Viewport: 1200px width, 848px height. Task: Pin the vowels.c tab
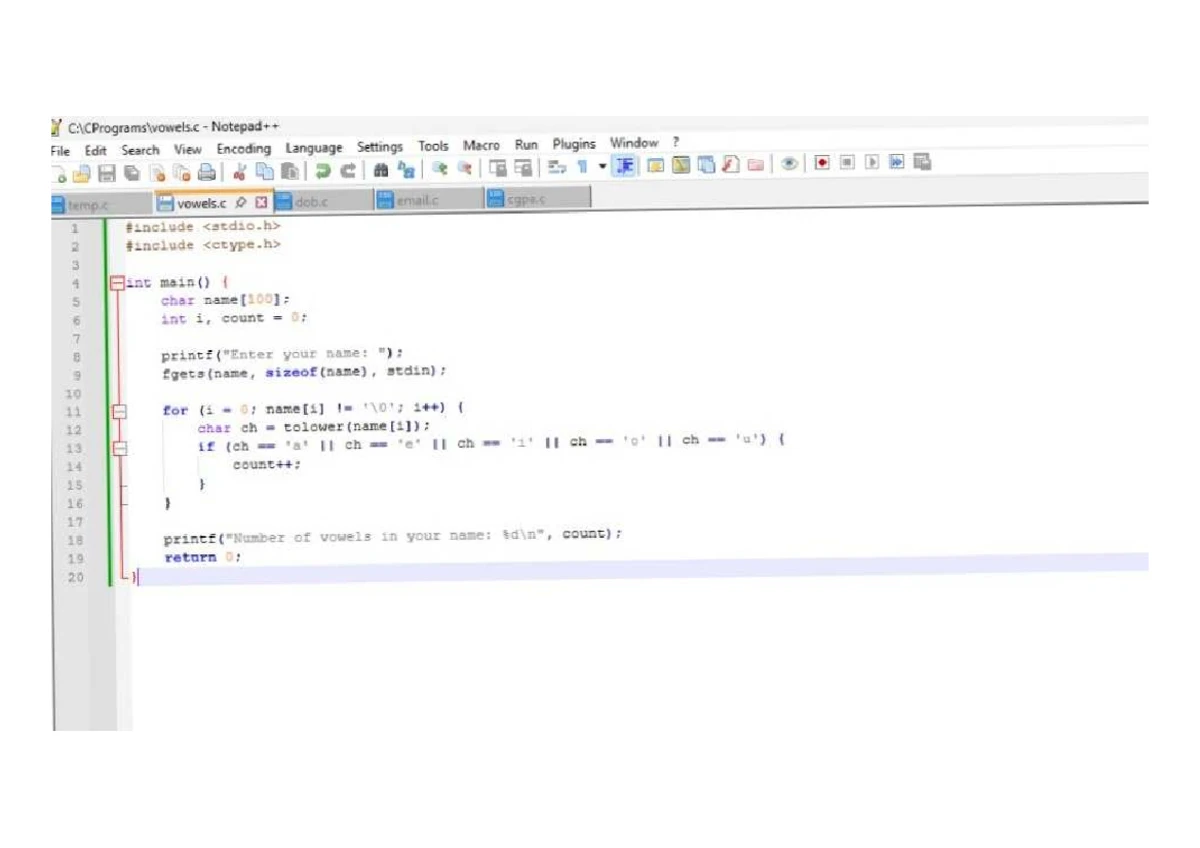click(x=241, y=202)
